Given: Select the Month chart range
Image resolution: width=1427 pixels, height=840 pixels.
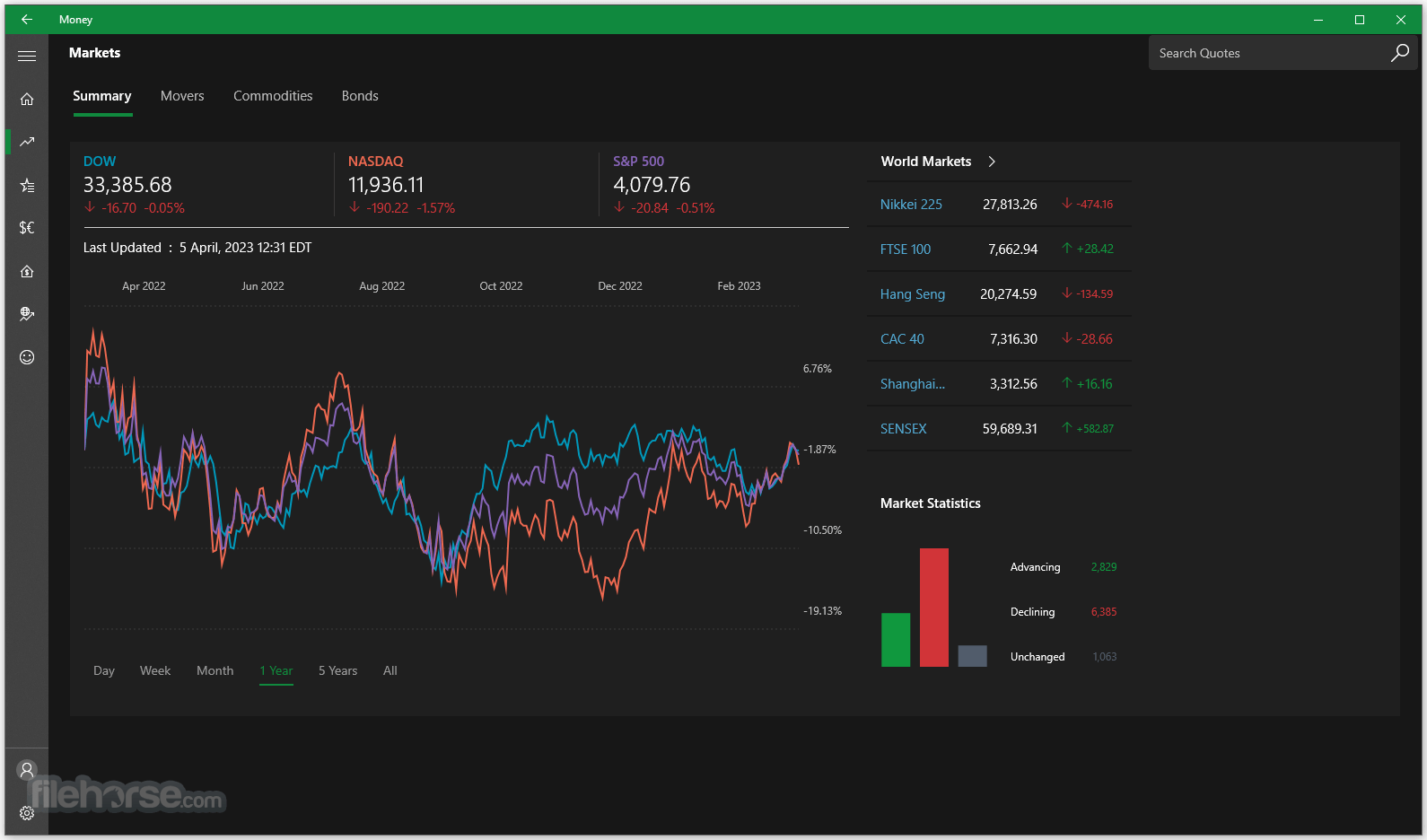Looking at the screenshot, I should tap(215, 670).
